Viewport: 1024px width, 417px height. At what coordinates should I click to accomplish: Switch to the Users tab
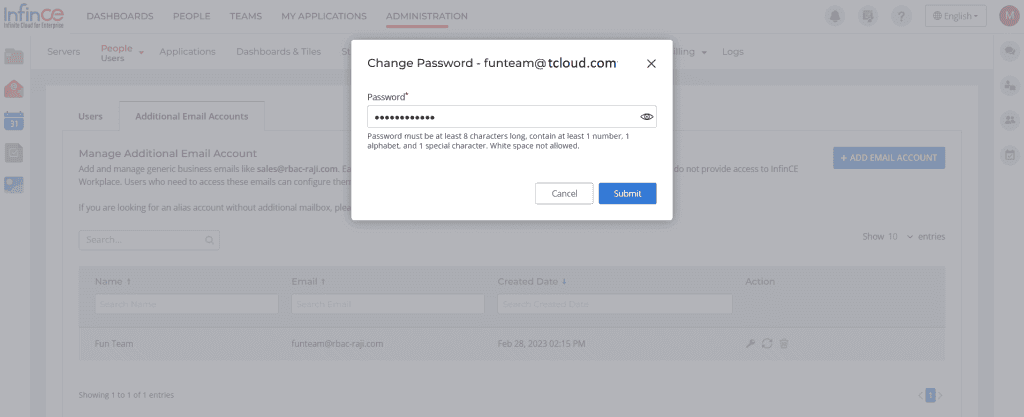point(90,116)
